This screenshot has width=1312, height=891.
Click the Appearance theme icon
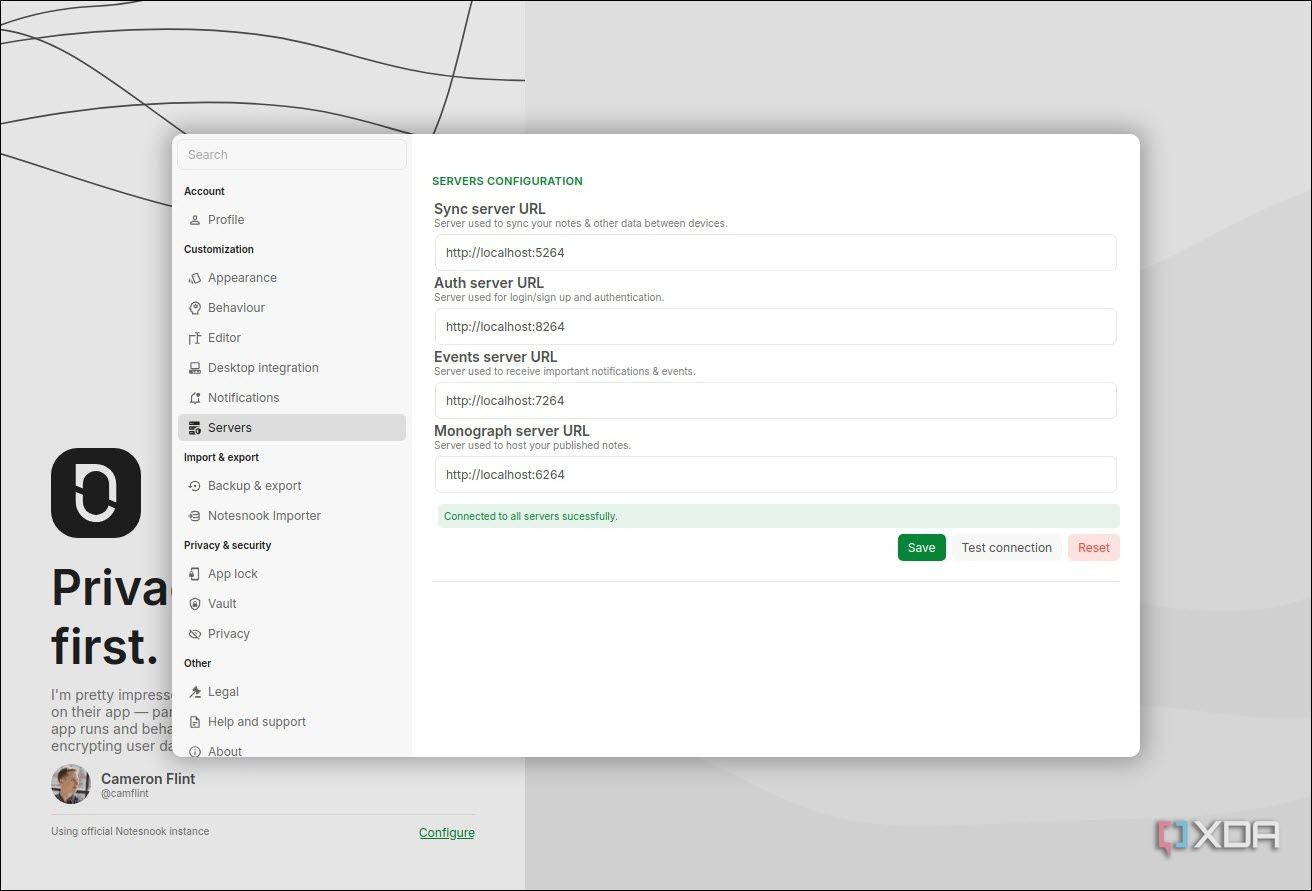[195, 278]
